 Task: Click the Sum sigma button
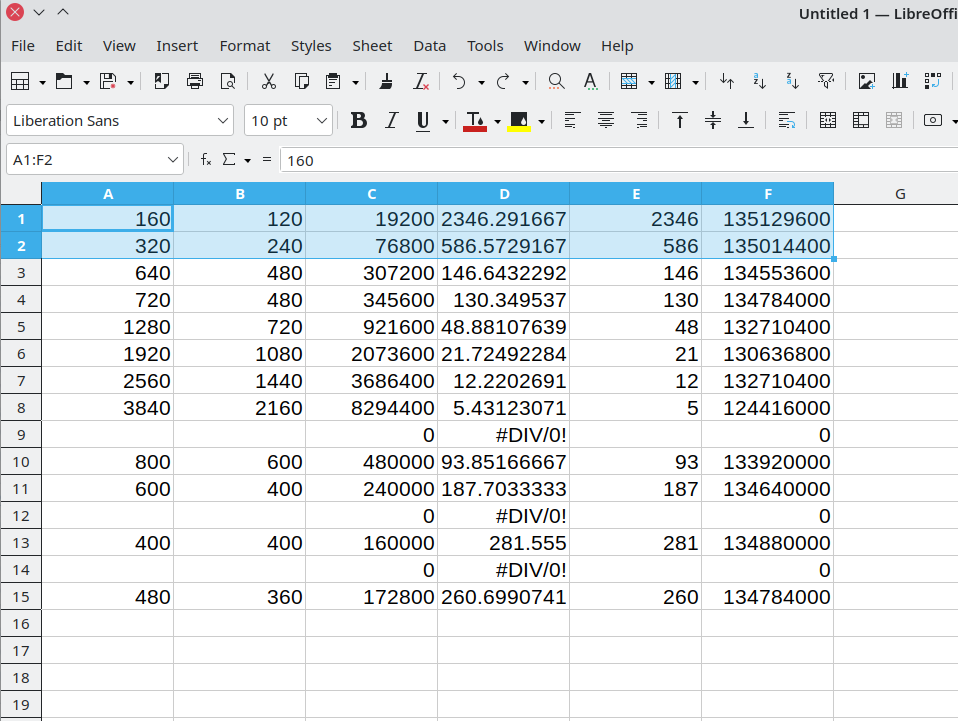[x=229, y=159]
